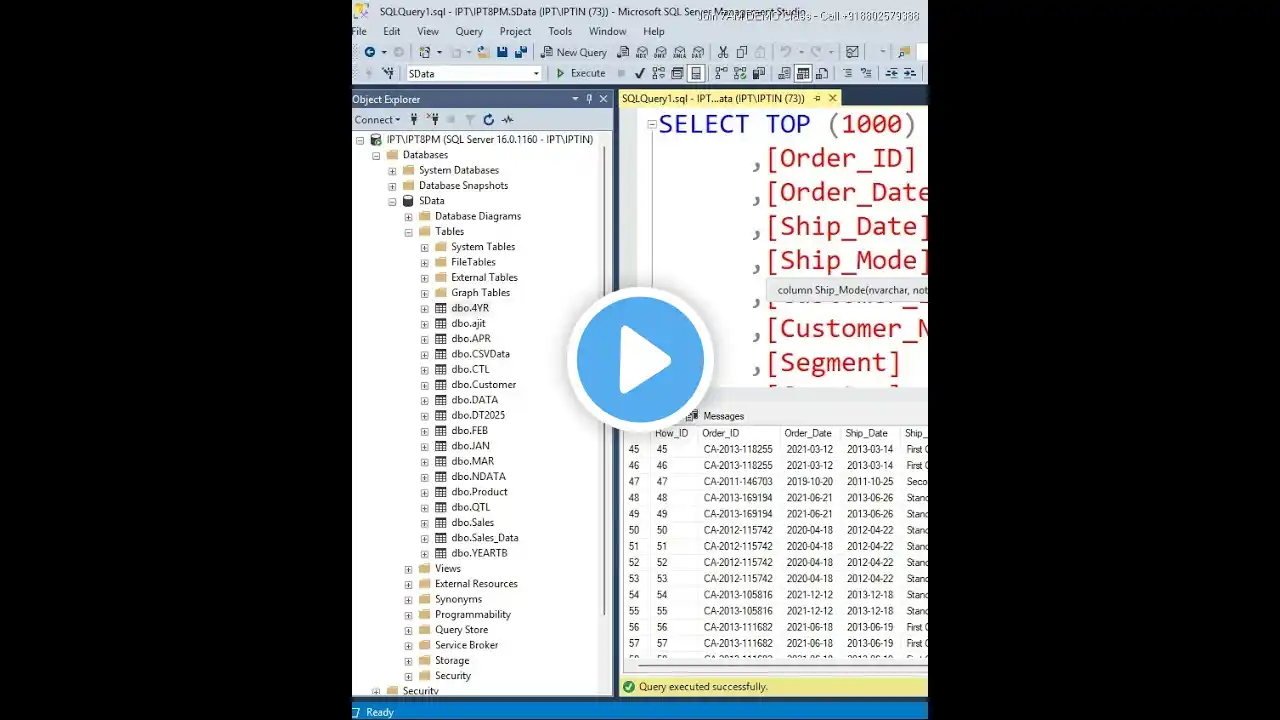Click the Order_Date column header
This screenshot has width=1280, height=720.
(808, 434)
